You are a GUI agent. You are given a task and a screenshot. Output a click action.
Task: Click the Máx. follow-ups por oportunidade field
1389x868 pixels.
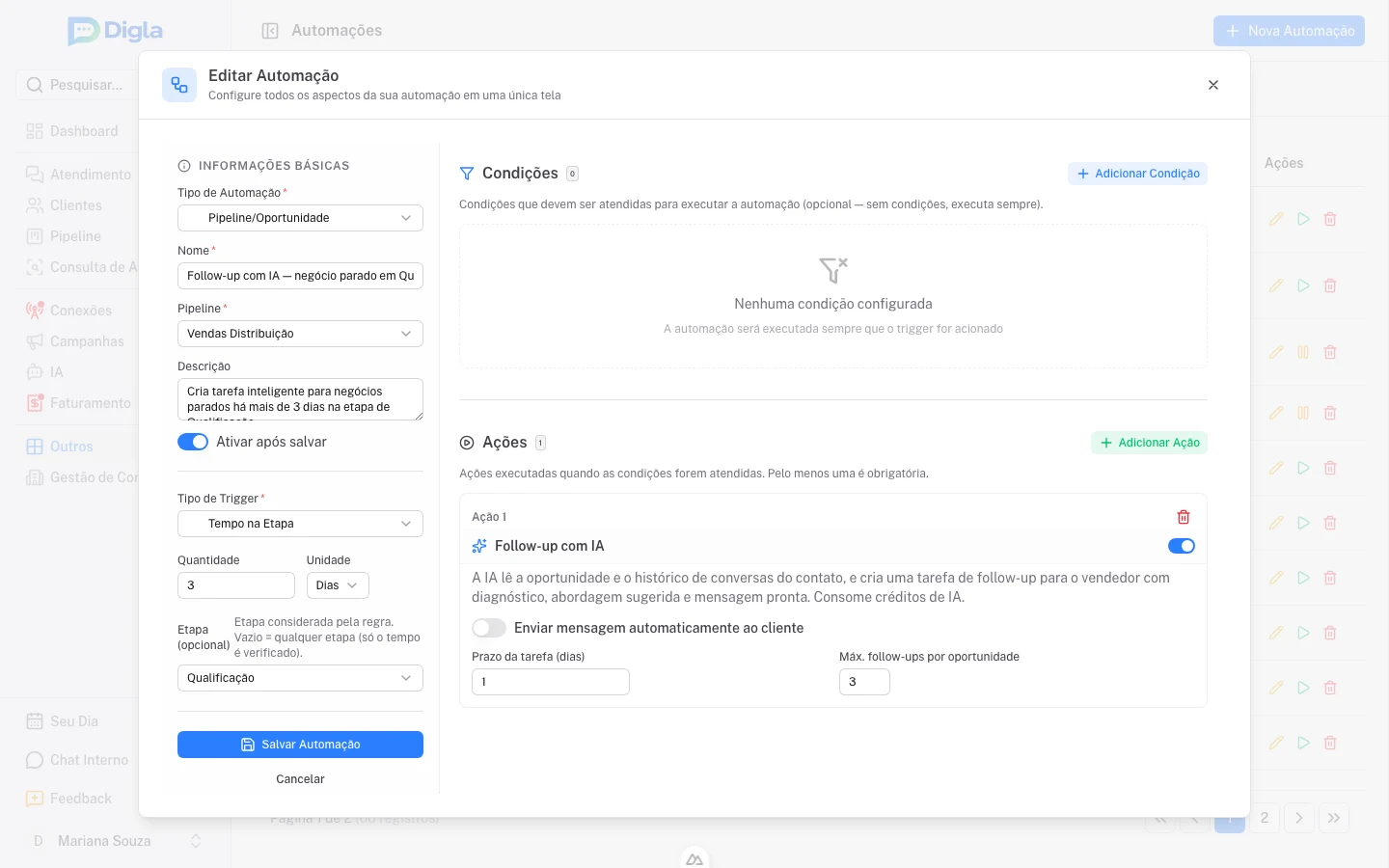[864, 682]
